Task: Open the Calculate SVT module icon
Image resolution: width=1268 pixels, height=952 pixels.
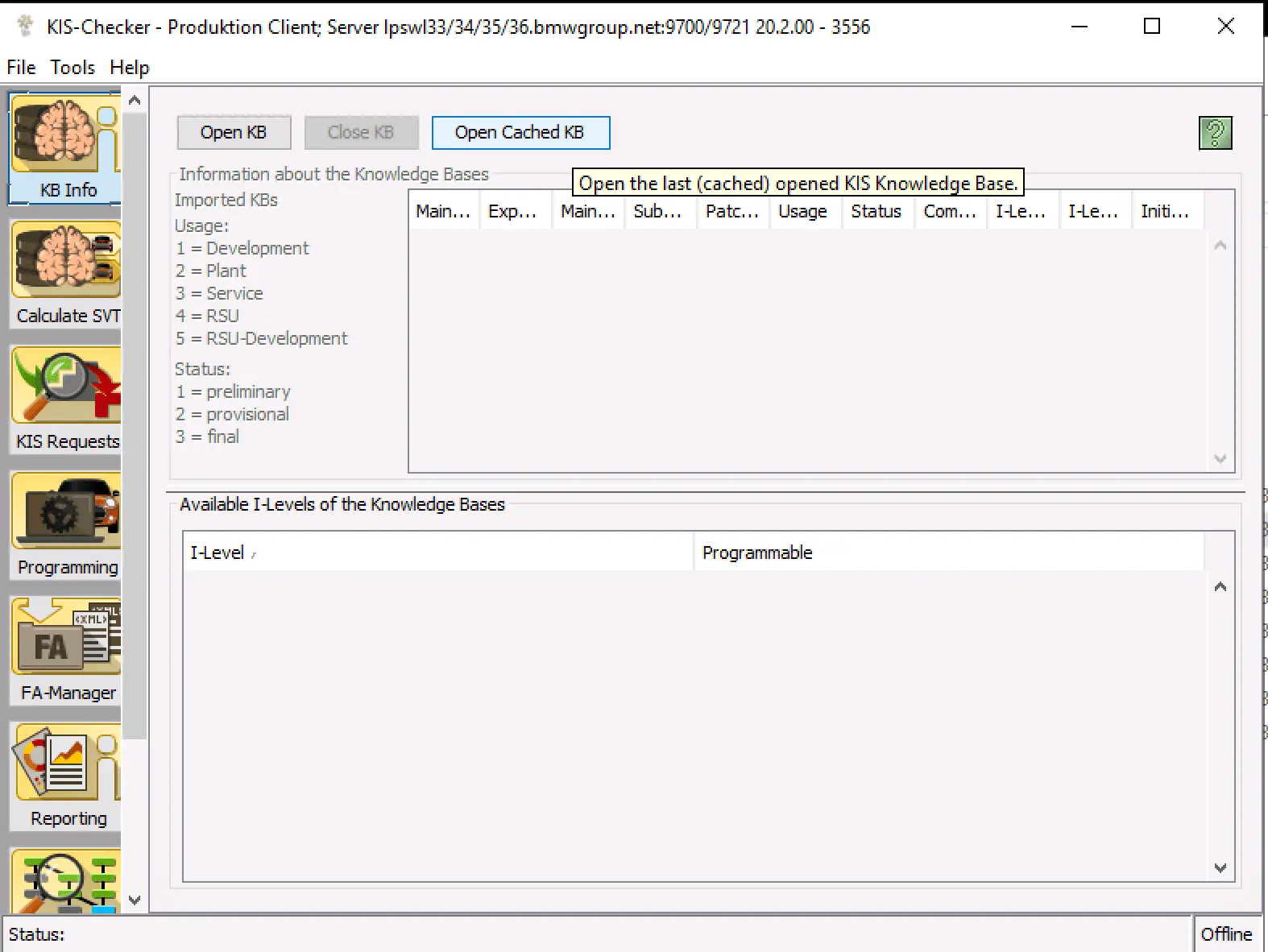Action: click(66, 274)
